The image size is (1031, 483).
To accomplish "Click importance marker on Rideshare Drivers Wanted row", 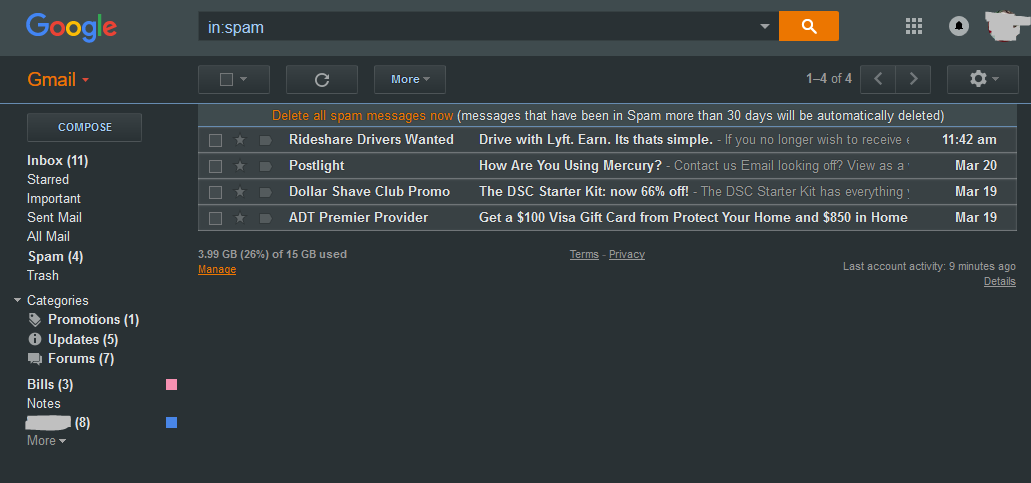I will click(266, 140).
